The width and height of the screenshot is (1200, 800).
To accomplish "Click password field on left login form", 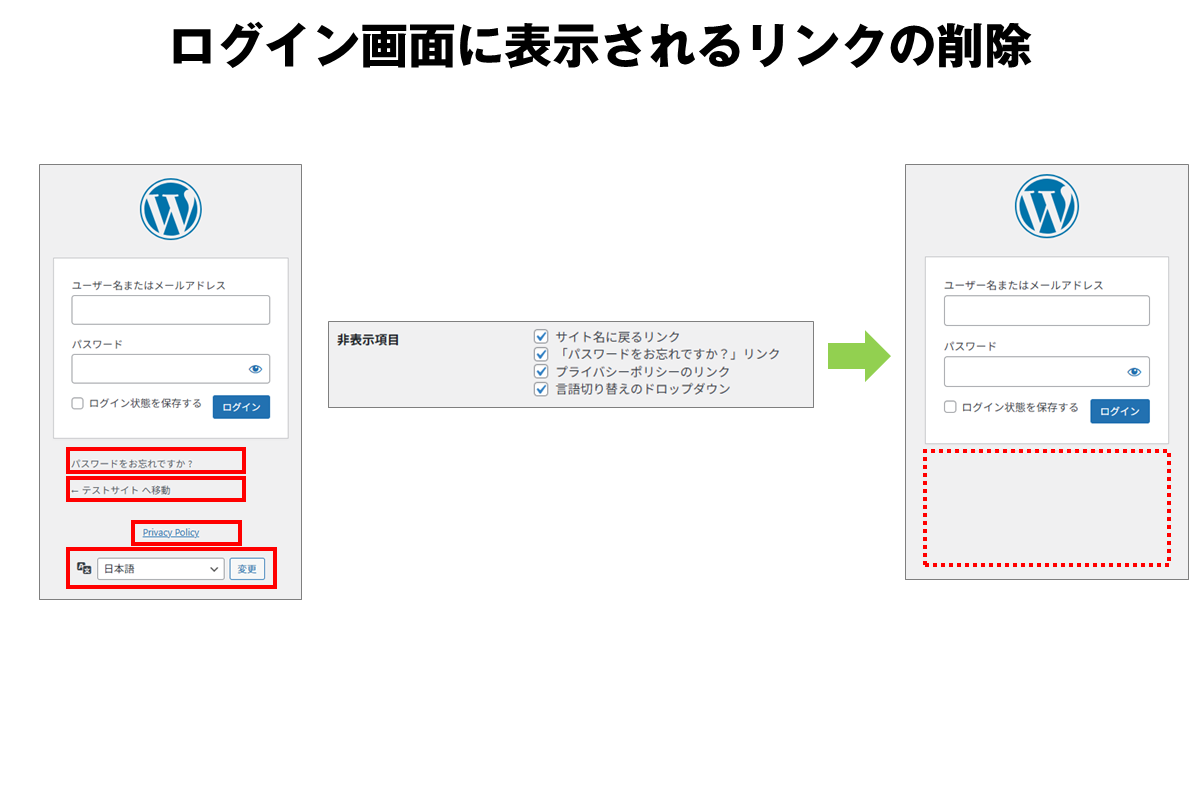I will (x=171, y=369).
